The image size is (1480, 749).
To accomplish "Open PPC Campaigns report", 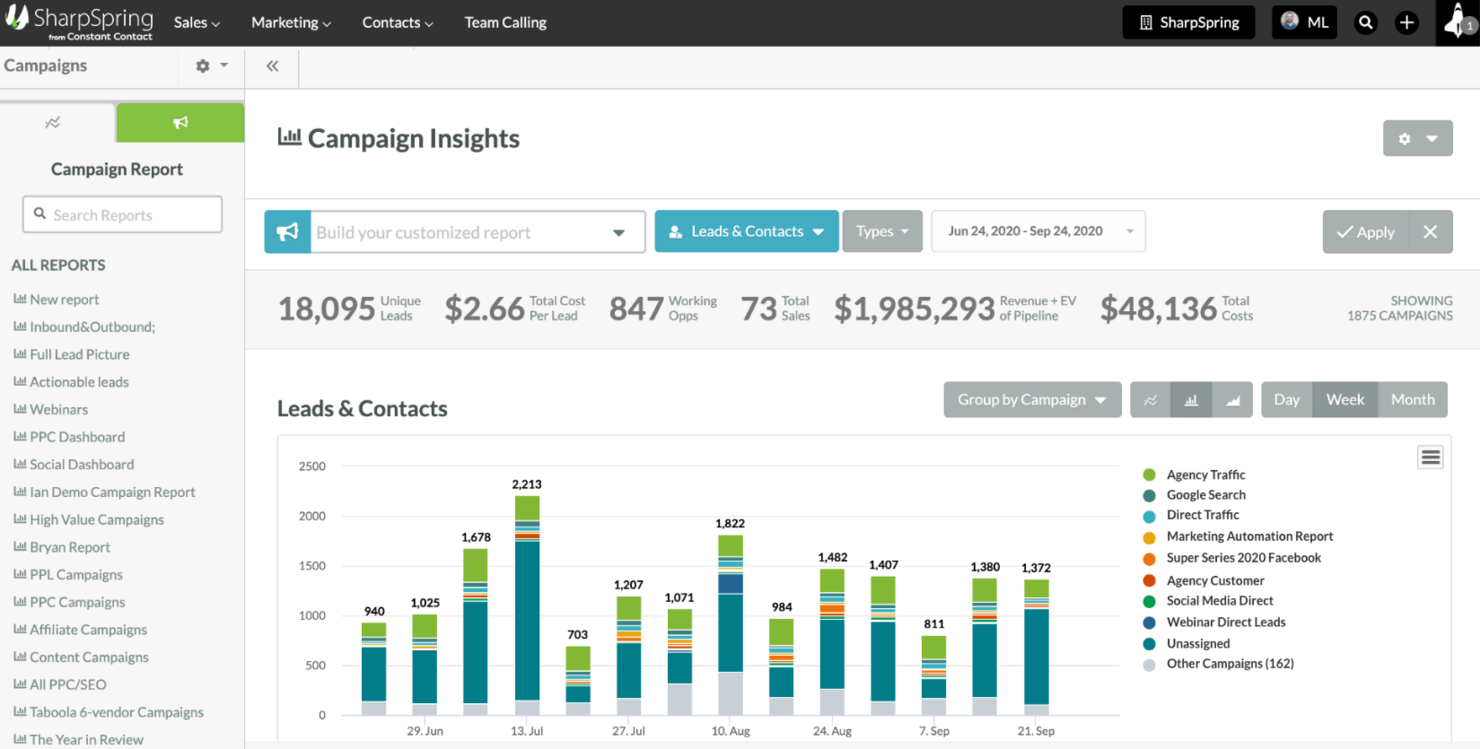I will coord(77,602).
